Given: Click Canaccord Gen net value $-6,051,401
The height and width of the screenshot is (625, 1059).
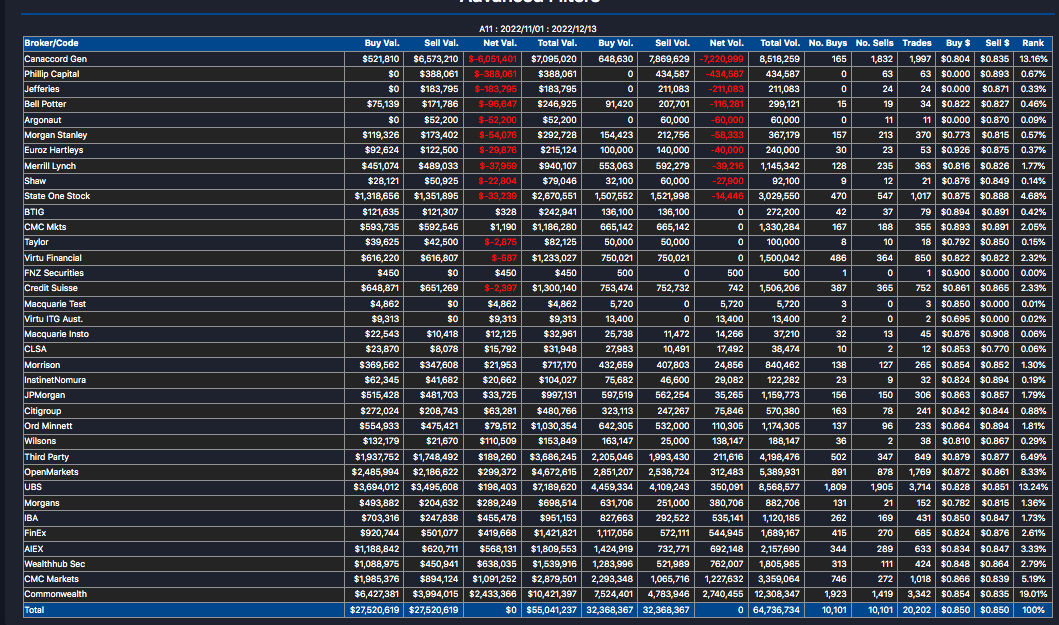Looking at the screenshot, I should coord(492,59).
